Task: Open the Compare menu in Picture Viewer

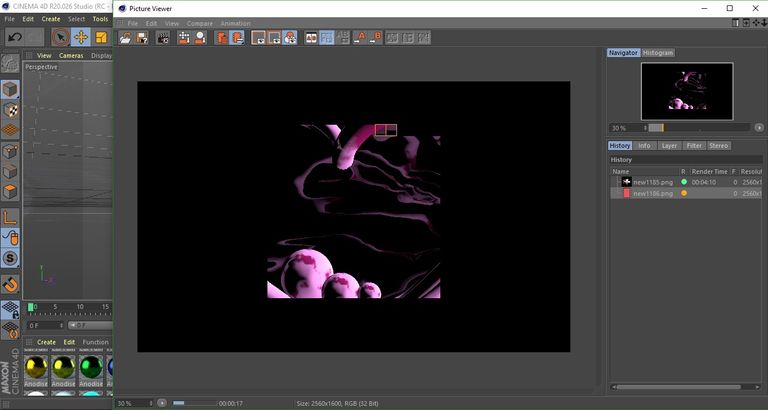Action: pos(200,24)
